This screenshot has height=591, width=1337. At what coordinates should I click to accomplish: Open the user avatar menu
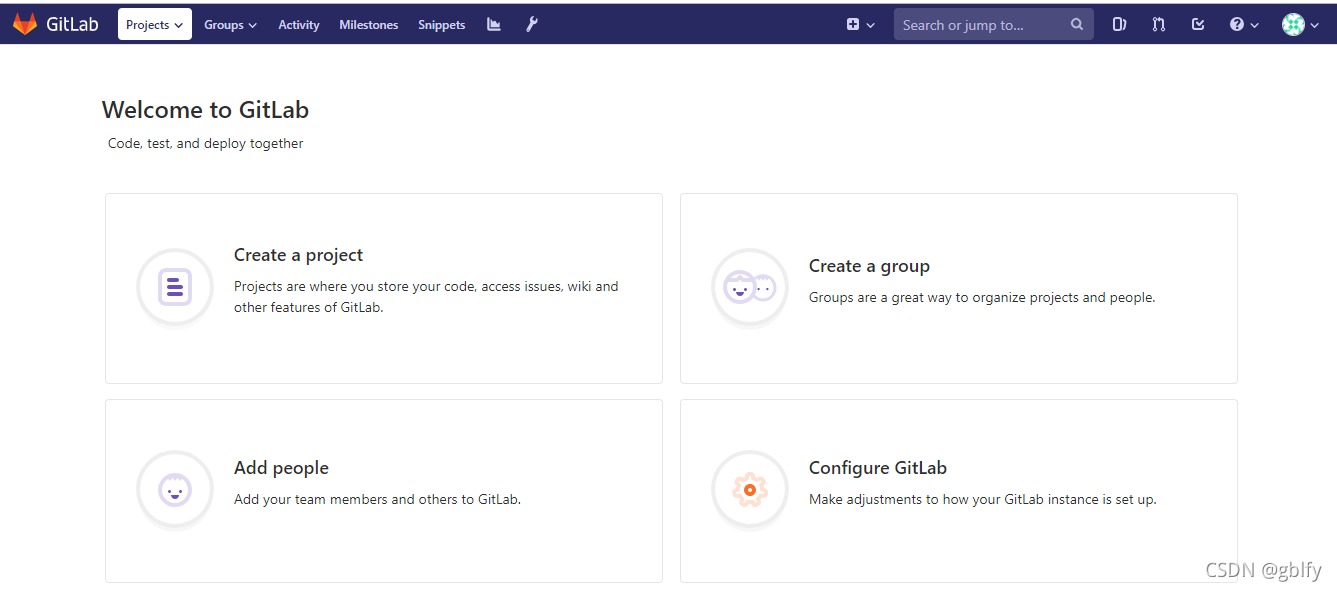(x=1301, y=25)
